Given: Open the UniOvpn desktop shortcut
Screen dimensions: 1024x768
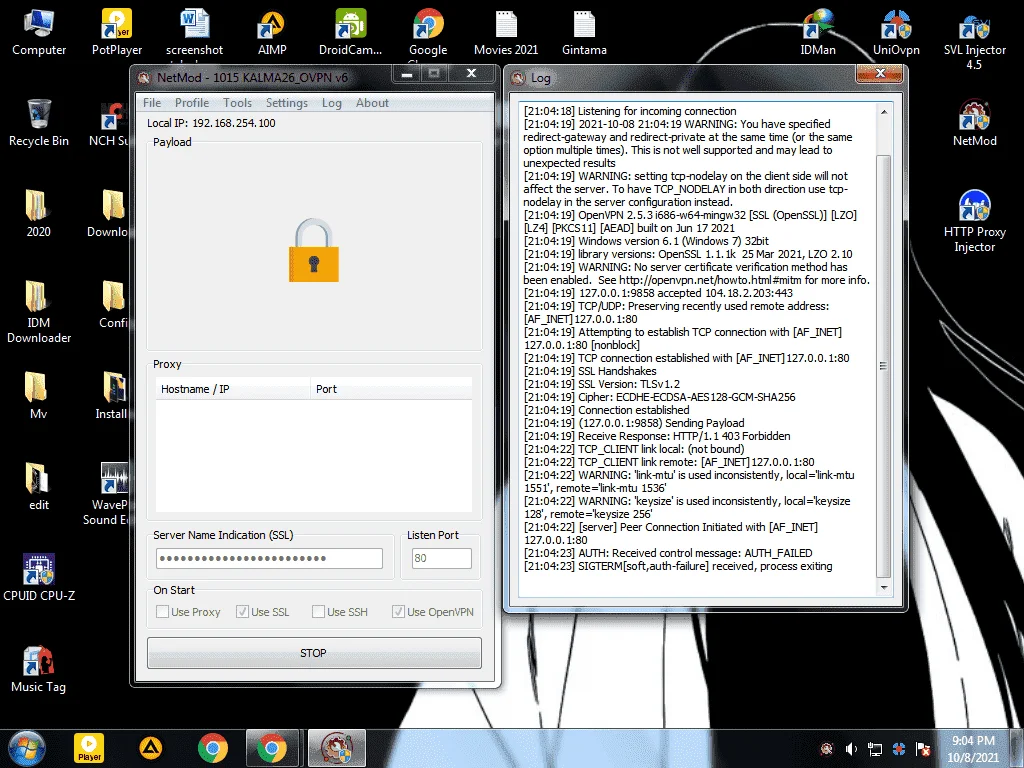Looking at the screenshot, I should (896, 33).
